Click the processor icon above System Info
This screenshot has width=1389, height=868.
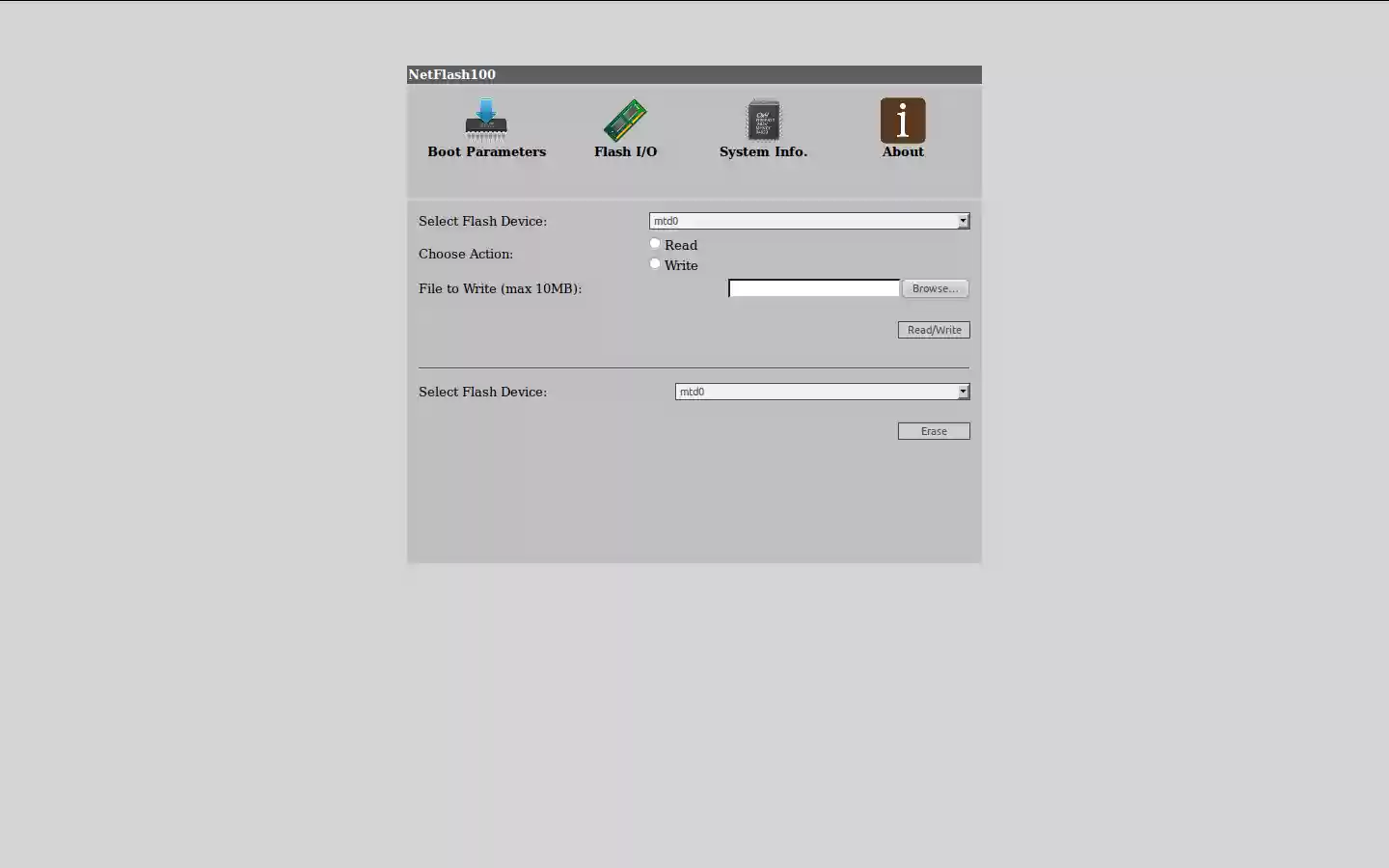(763, 120)
